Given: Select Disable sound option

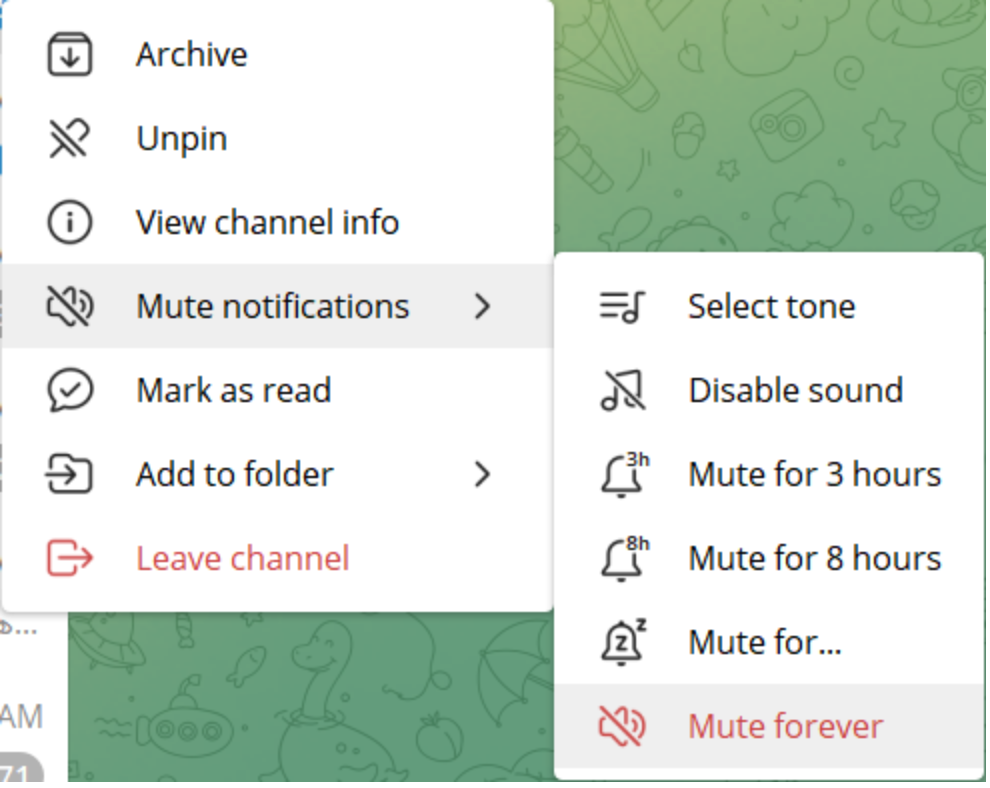Looking at the screenshot, I should point(769,390).
